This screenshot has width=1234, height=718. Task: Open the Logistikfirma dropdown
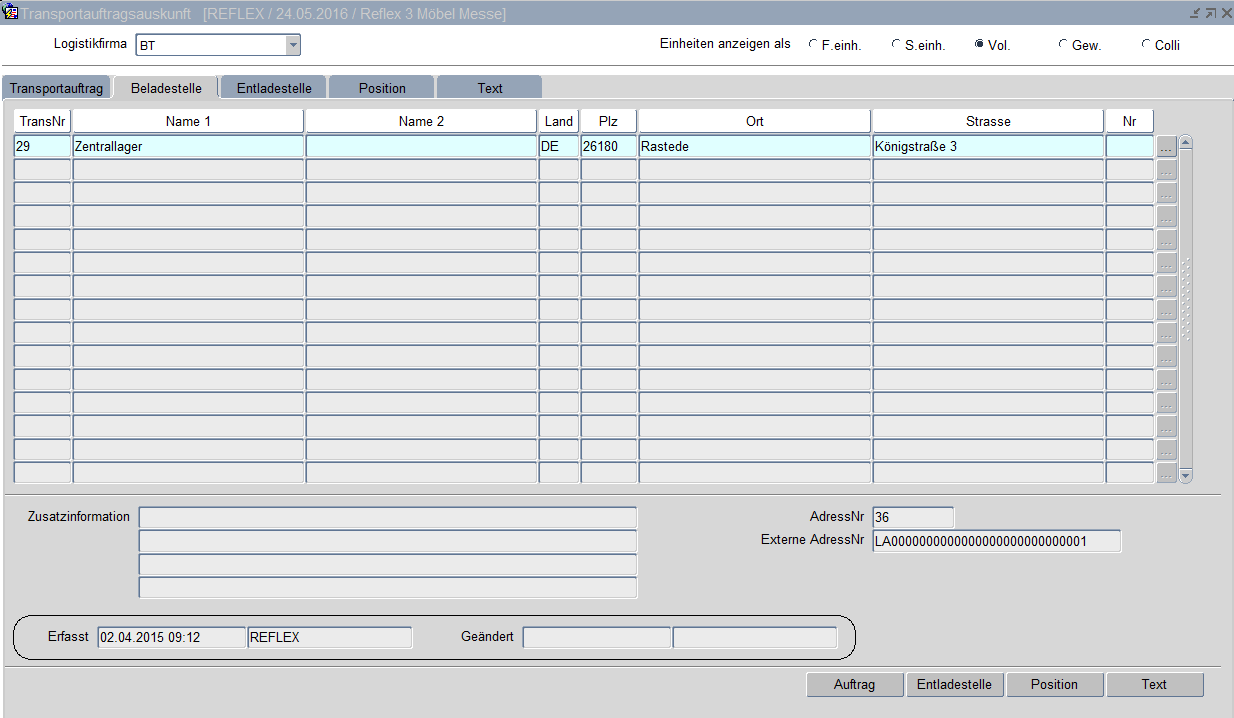point(292,45)
